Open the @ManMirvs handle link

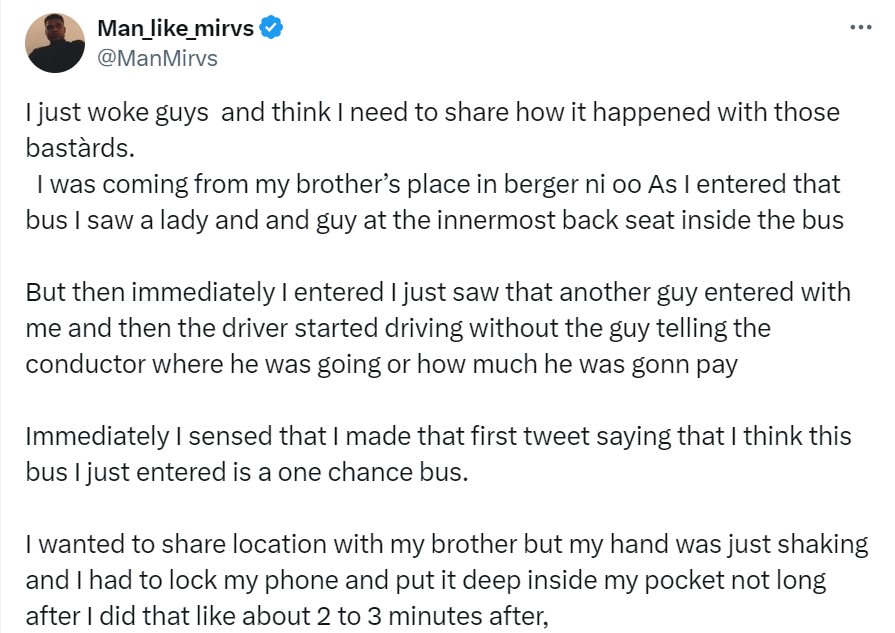tap(157, 58)
